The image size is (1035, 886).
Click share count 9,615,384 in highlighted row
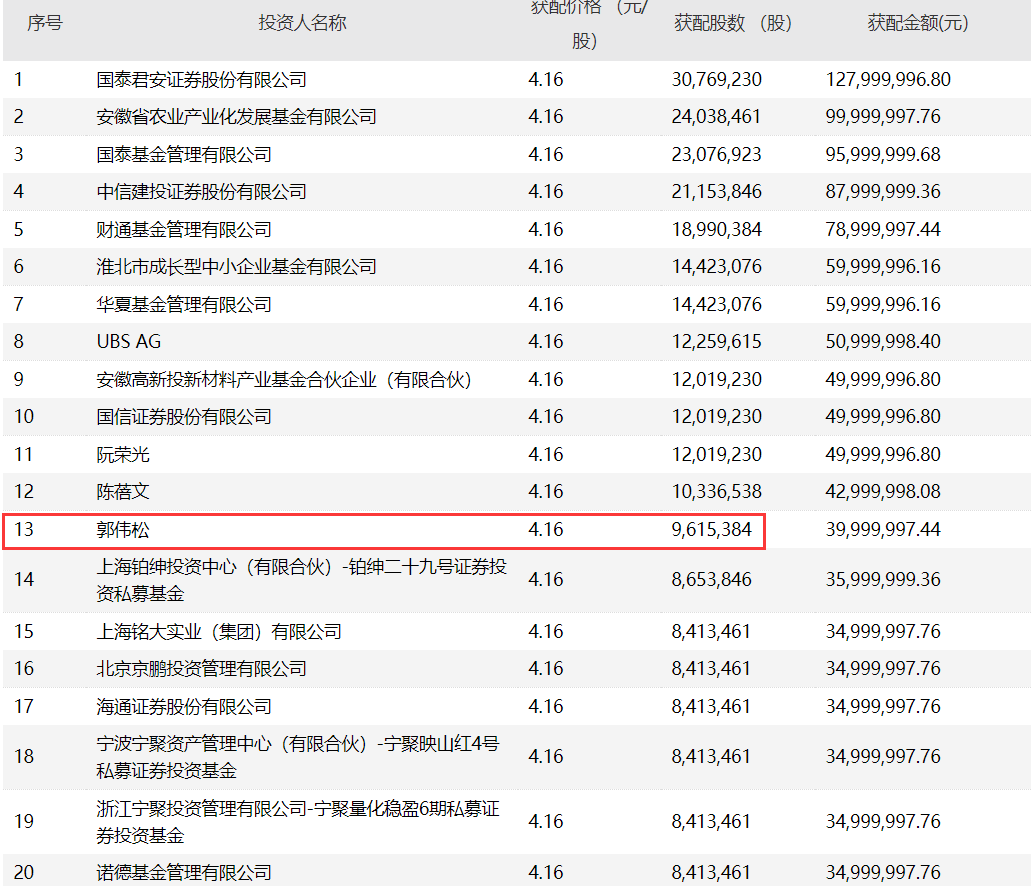click(711, 529)
